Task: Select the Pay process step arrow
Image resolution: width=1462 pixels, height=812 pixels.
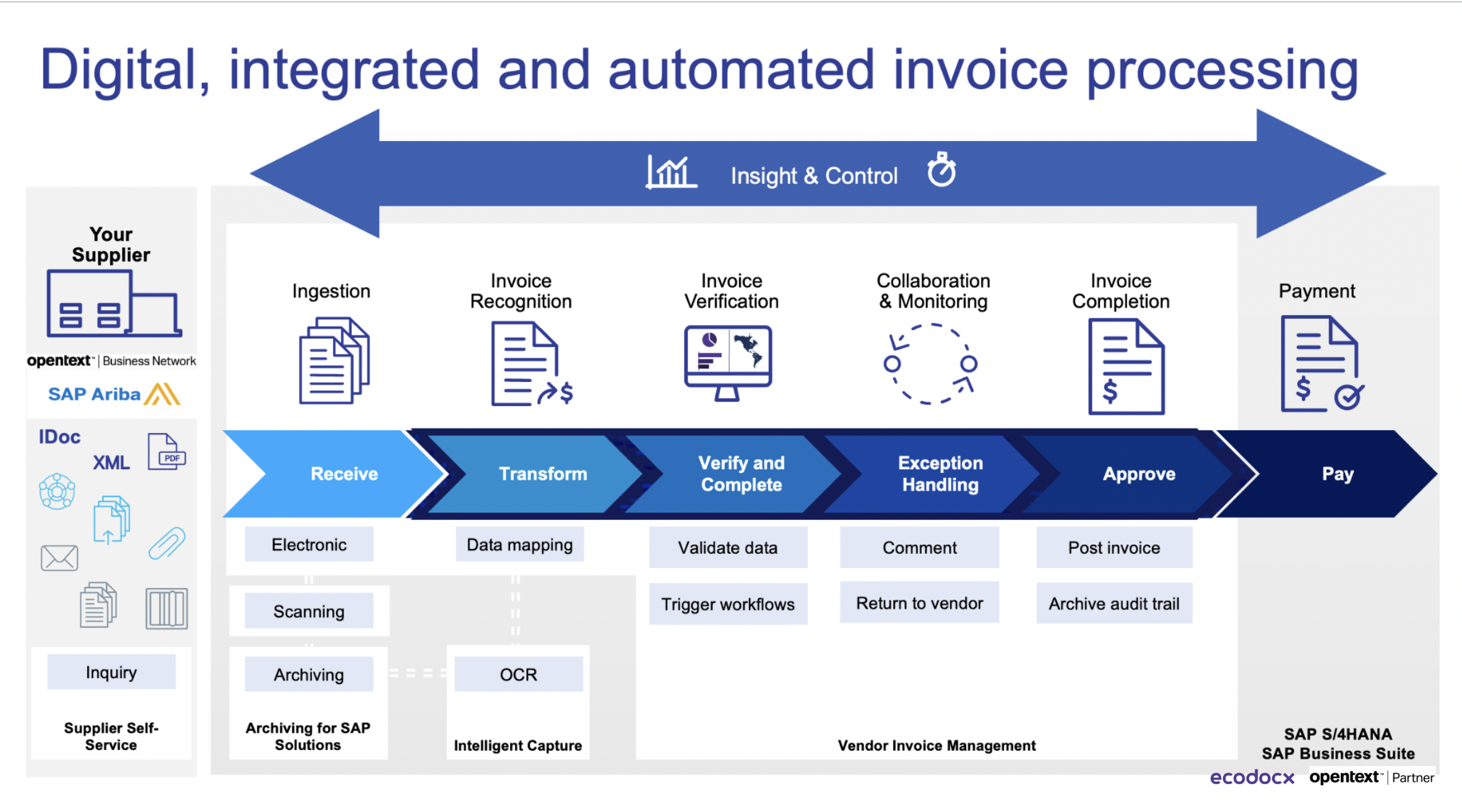Action: (x=1326, y=474)
